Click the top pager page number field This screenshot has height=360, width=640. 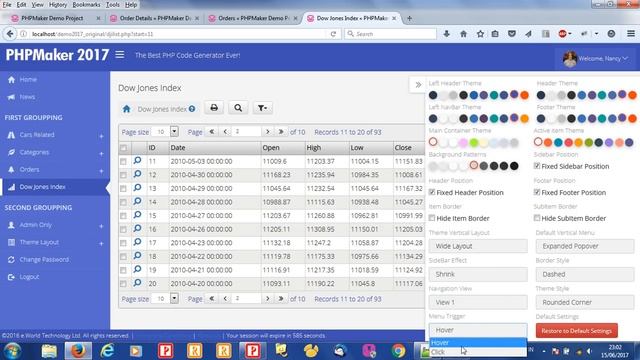247,132
